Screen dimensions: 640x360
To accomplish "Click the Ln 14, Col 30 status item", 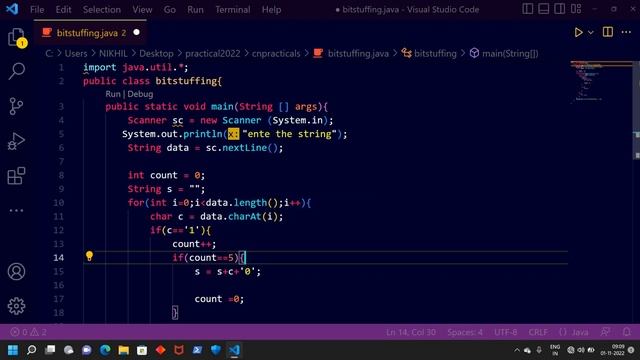I will (x=411, y=332).
